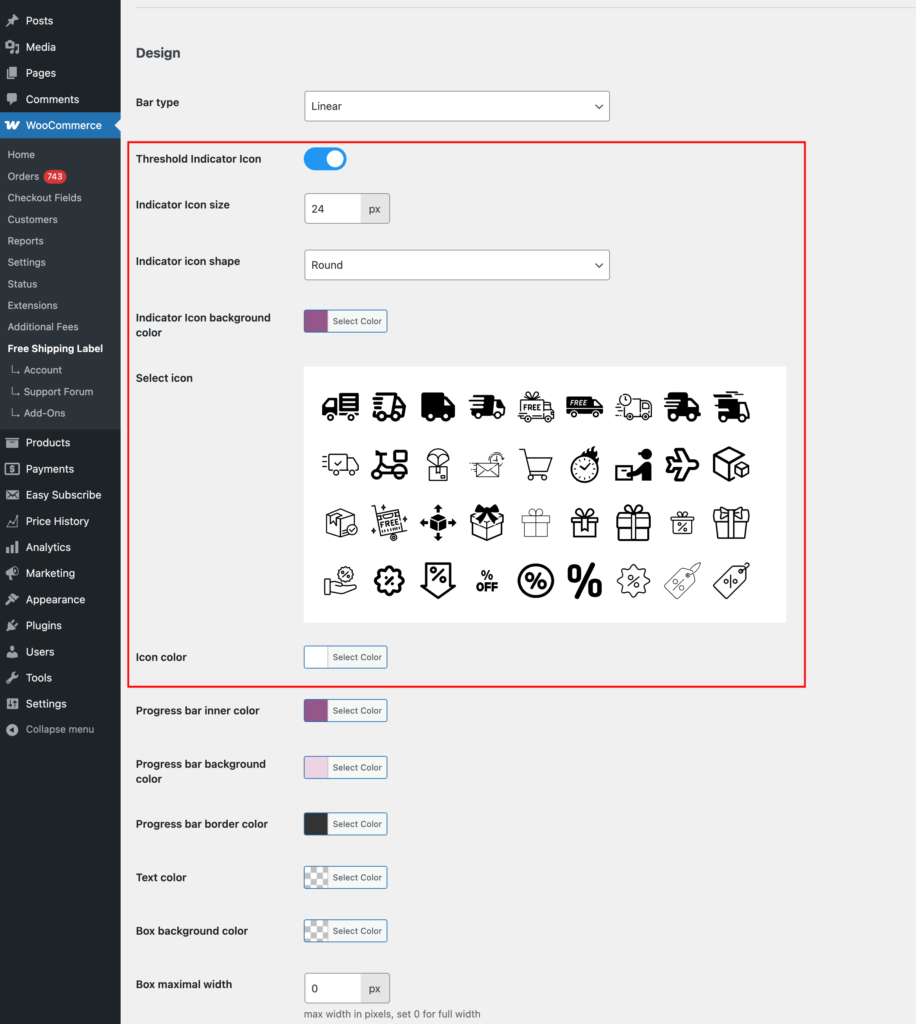
Task: Select the parachute package icon
Action: pos(438,464)
